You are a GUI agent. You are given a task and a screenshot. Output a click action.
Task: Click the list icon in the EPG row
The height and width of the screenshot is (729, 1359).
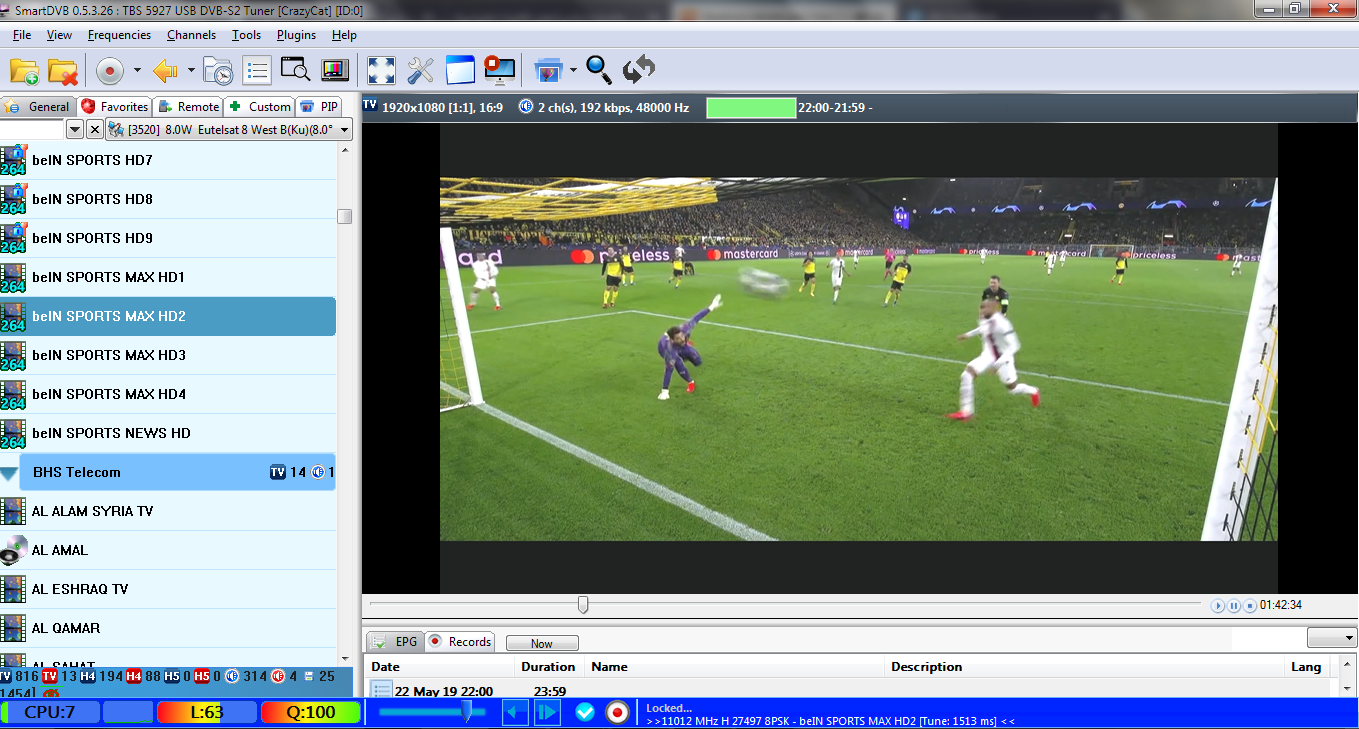pos(381,690)
